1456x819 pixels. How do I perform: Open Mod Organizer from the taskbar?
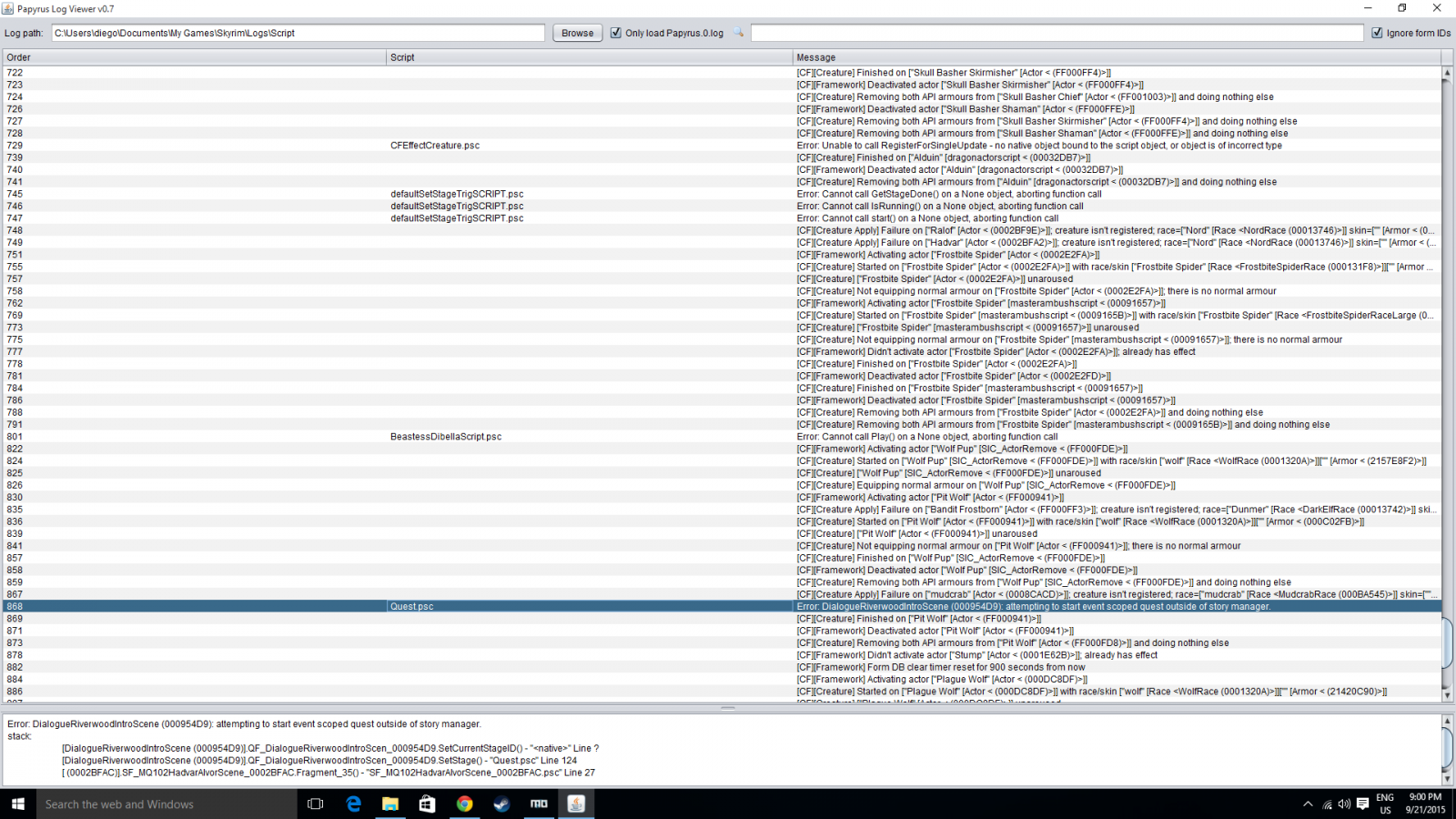click(x=539, y=804)
